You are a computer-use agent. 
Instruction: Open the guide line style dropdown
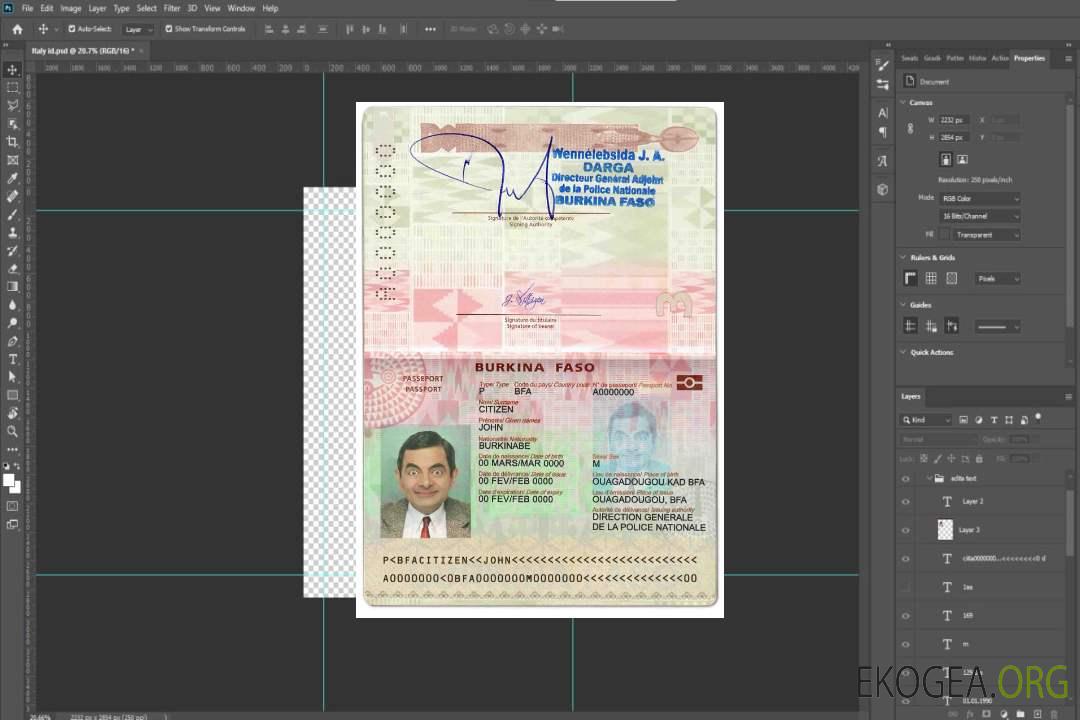997,327
